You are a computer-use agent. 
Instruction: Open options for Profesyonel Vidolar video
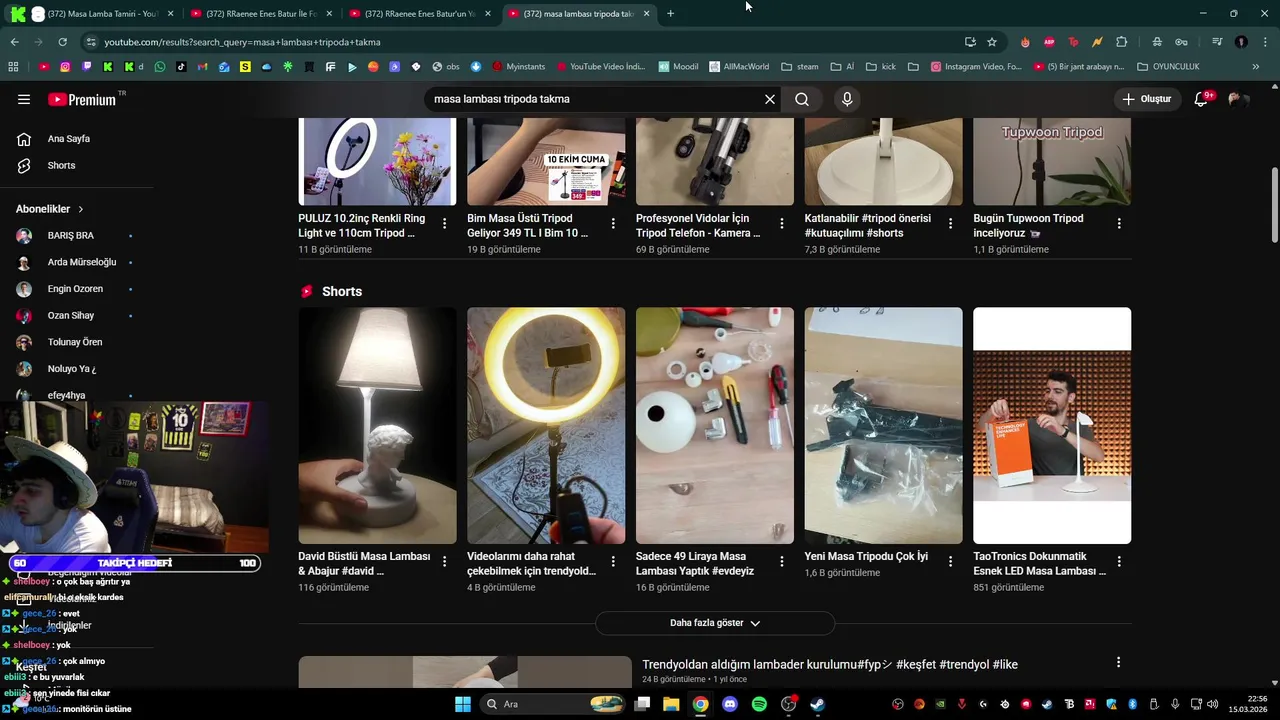[x=782, y=224]
